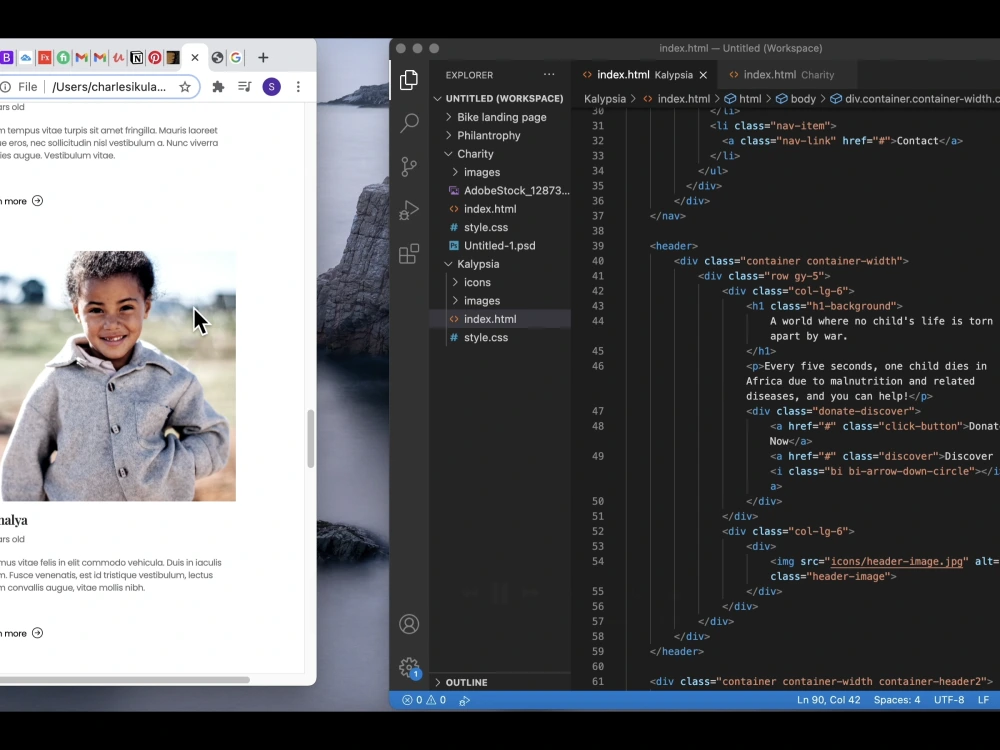Click the index.html breadcrumb above the editor
The height and width of the screenshot is (750, 1000).
(683, 99)
